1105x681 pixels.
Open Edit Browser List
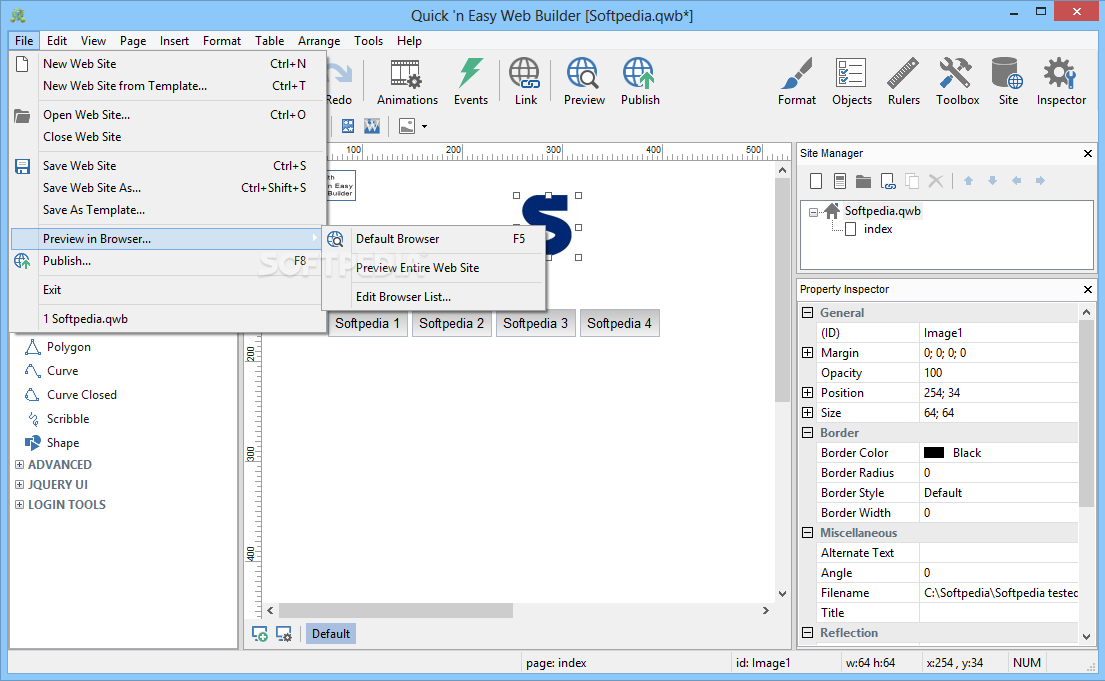[x=433, y=297]
